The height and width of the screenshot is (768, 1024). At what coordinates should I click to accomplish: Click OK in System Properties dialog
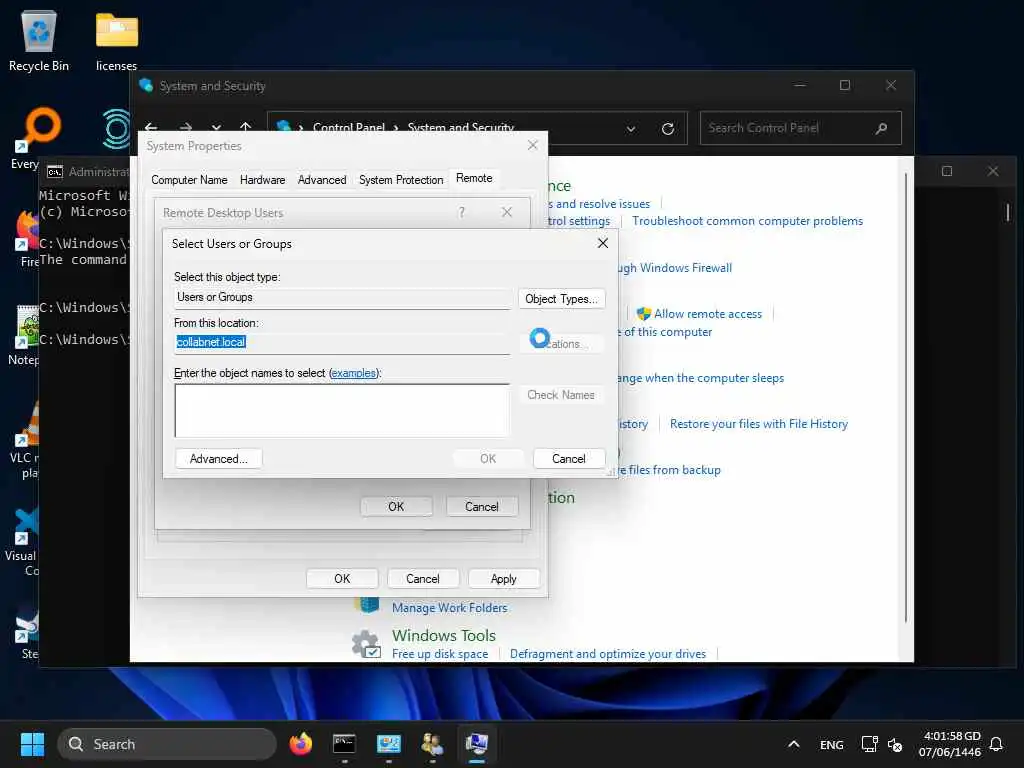[342, 579]
